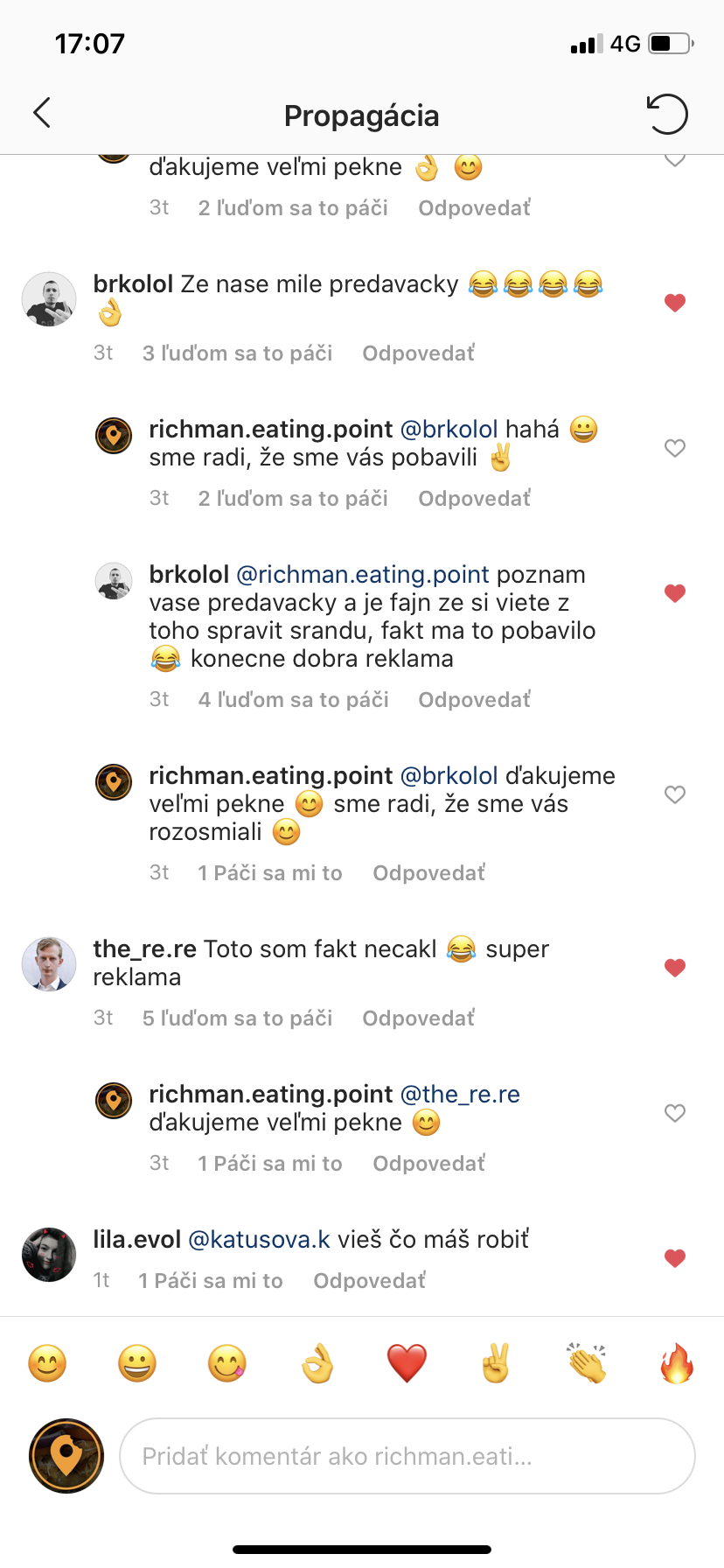Like the richman reply saying 'hahá'

674,448
